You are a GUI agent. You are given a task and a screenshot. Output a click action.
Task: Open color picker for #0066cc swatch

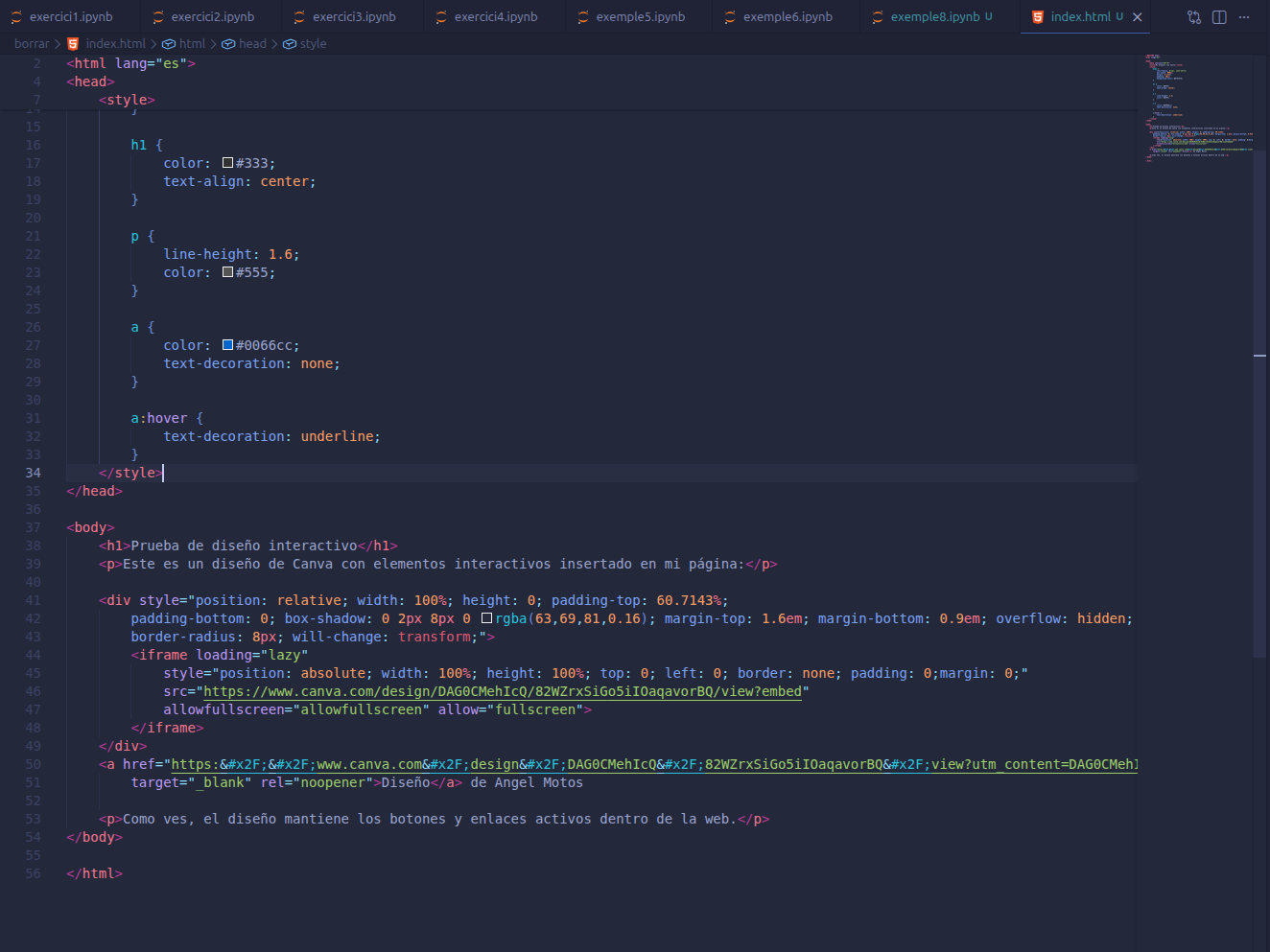pos(227,345)
